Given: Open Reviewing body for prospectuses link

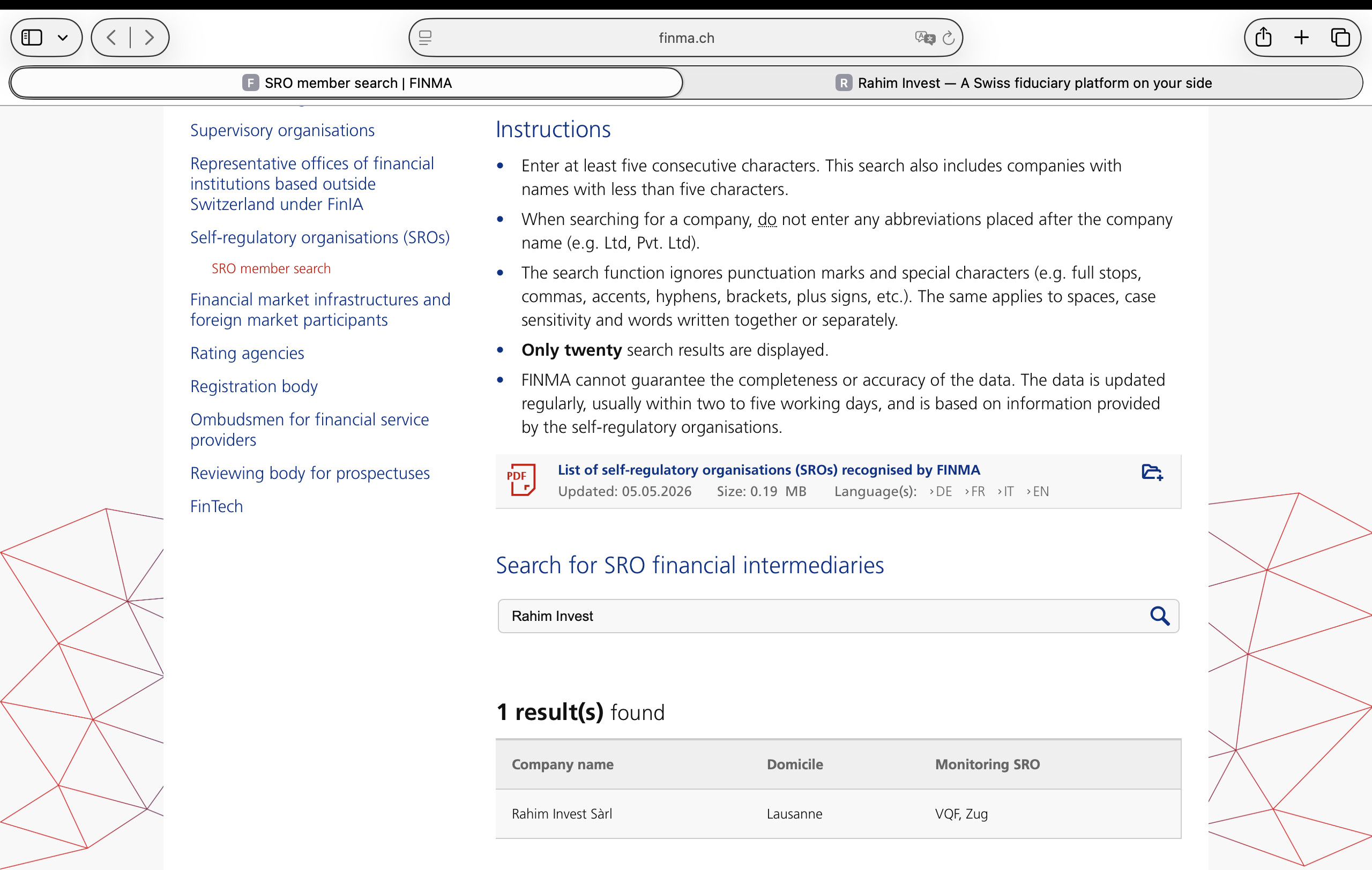Looking at the screenshot, I should pyautogui.click(x=310, y=473).
